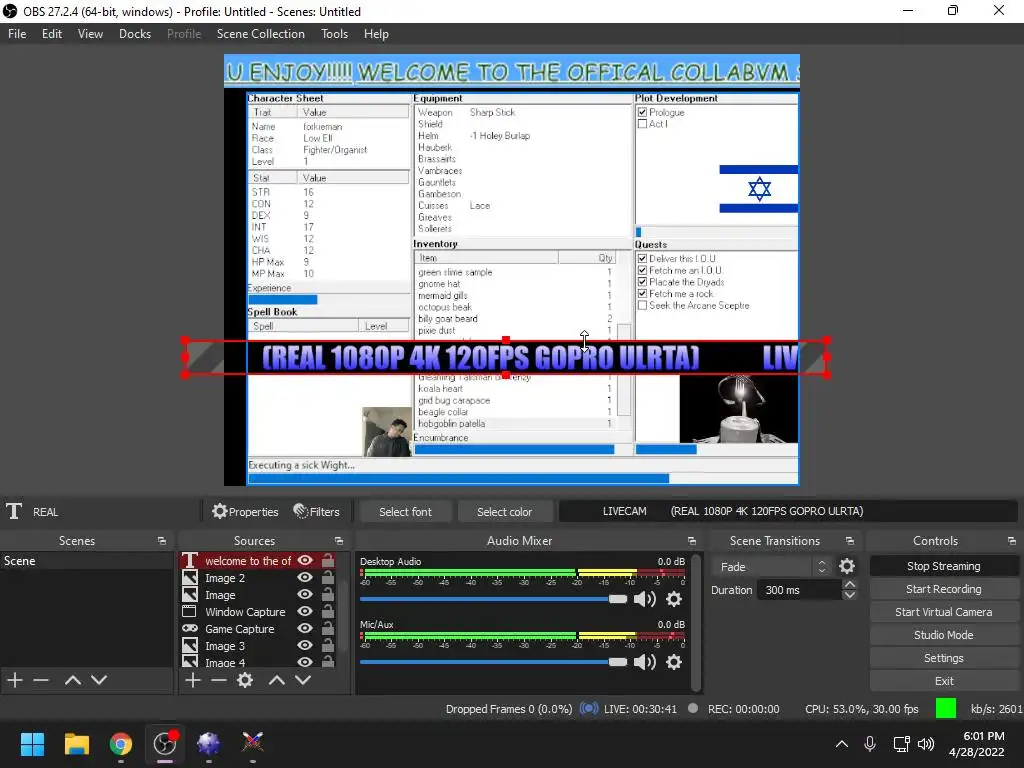Click the Select color button

coord(504,512)
